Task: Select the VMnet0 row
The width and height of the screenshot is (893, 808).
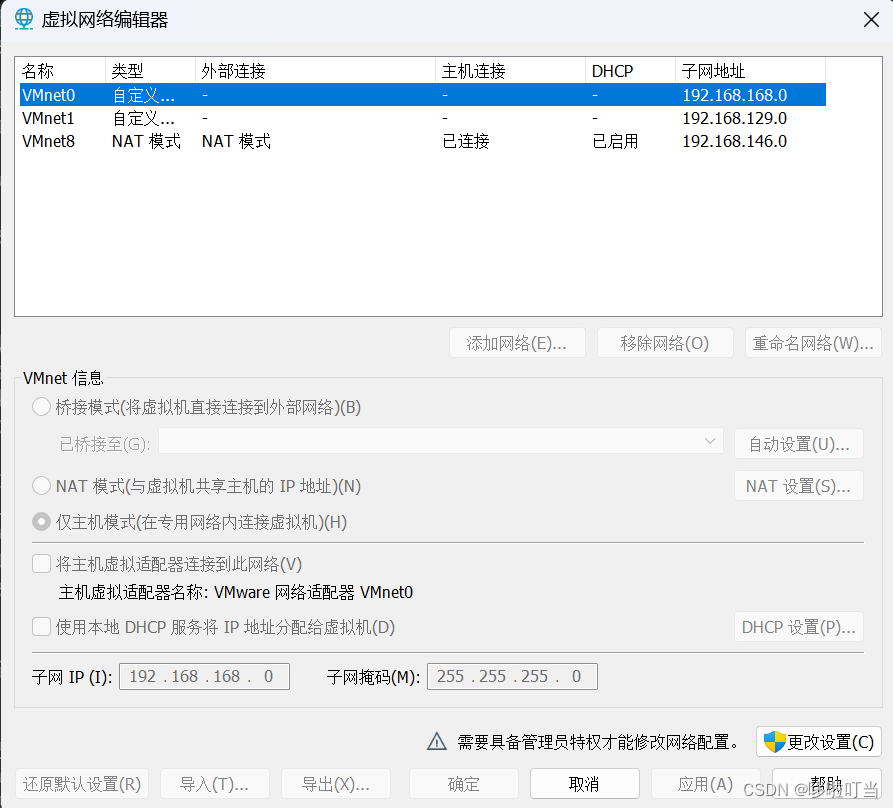Action: (423, 95)
